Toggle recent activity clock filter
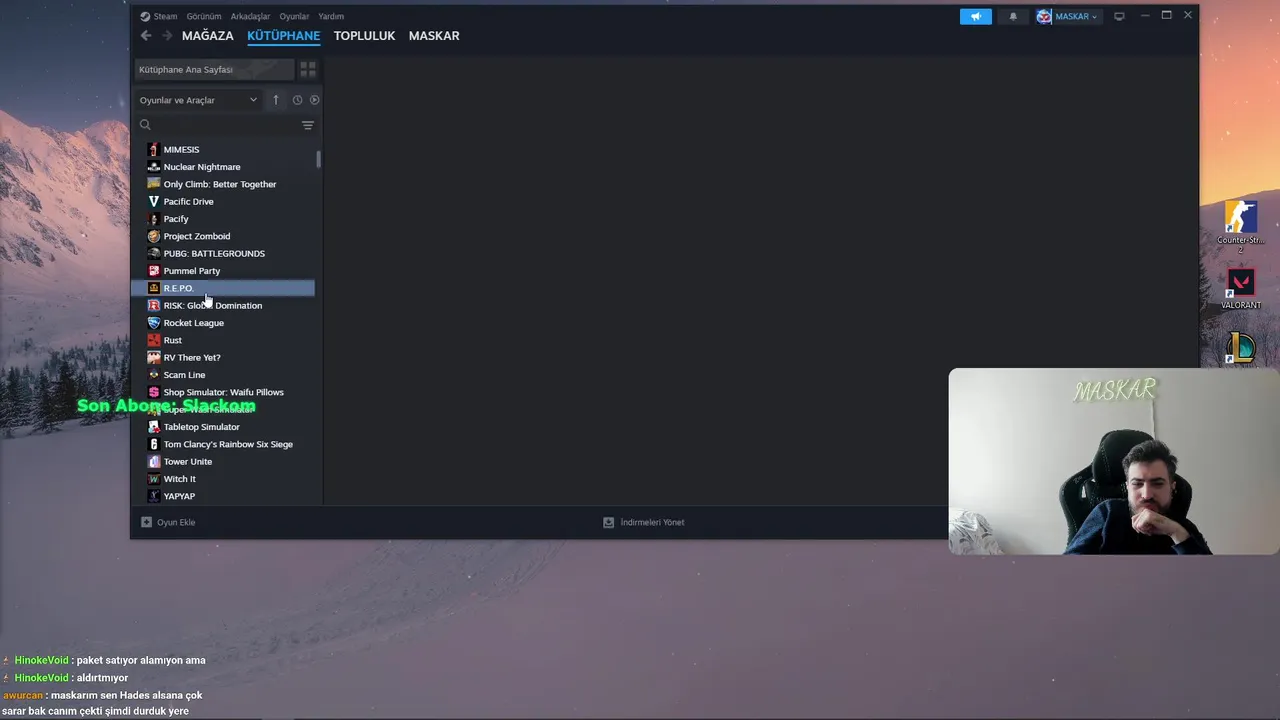This screenshot has width=1280, height=720. pos(297,100)
